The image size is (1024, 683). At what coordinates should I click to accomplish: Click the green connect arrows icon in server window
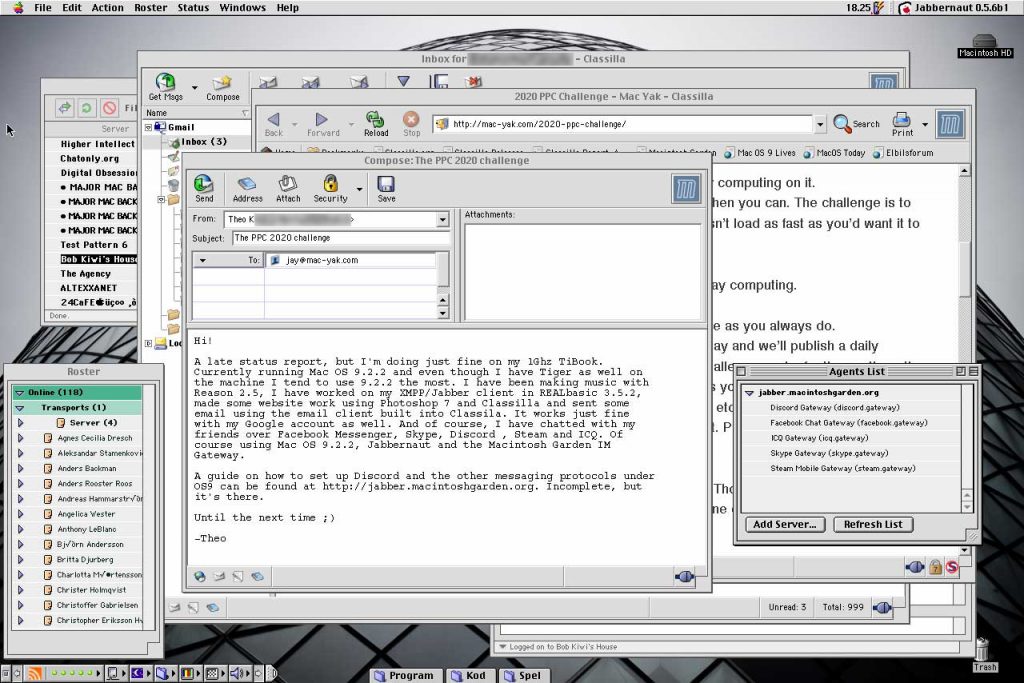click(64, 108)
